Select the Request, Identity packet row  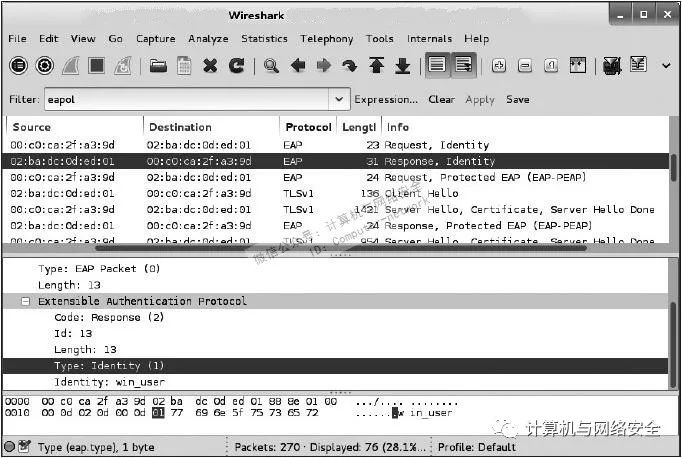(x=336, y=145)
